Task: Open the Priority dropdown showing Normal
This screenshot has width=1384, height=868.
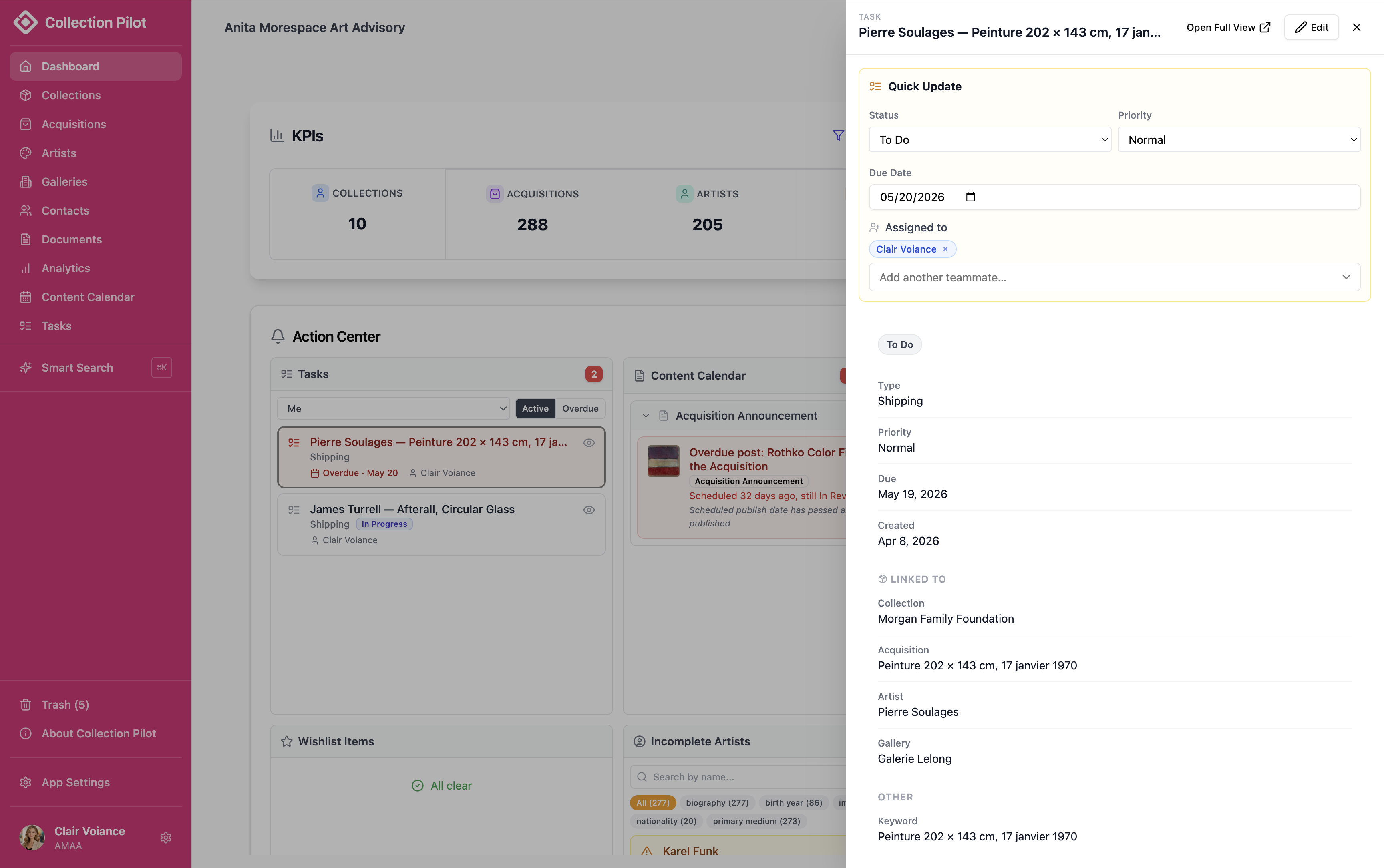Action: pyautogui.click(x=1239, y=139)
